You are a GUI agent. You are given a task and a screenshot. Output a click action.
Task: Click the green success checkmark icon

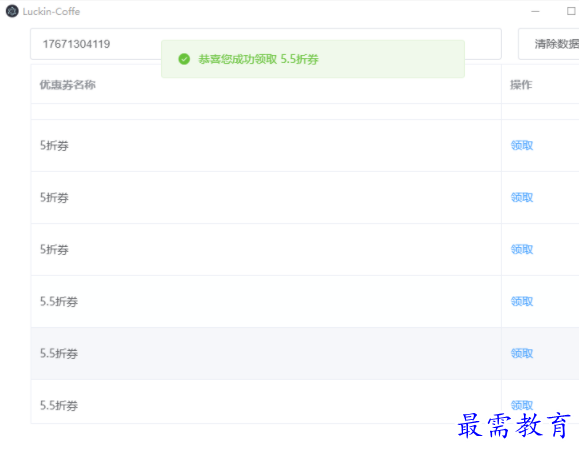184,59
